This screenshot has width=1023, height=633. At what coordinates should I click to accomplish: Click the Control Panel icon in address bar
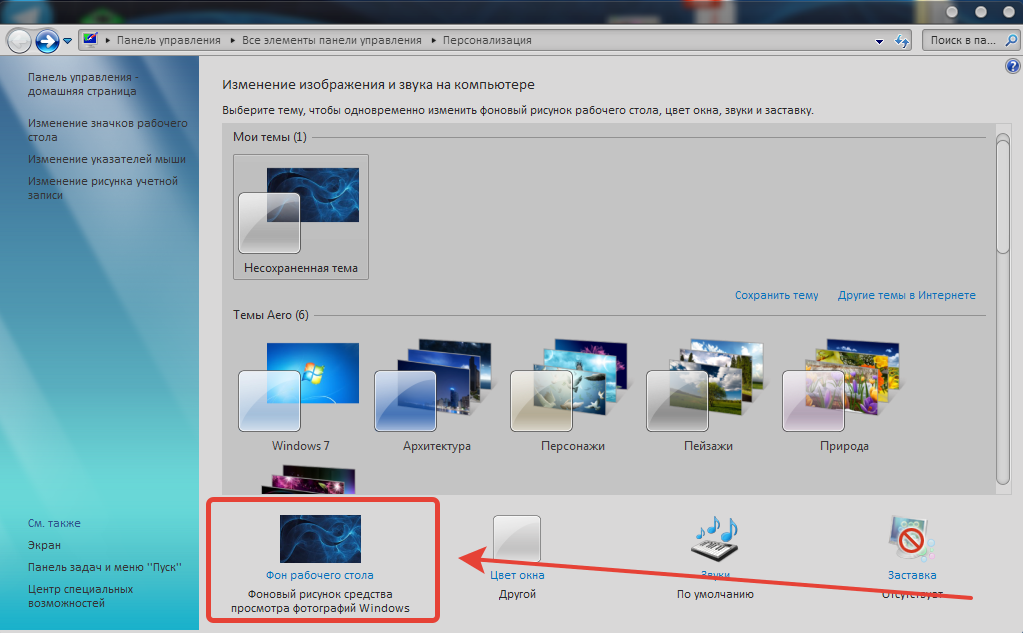point(90,40)
